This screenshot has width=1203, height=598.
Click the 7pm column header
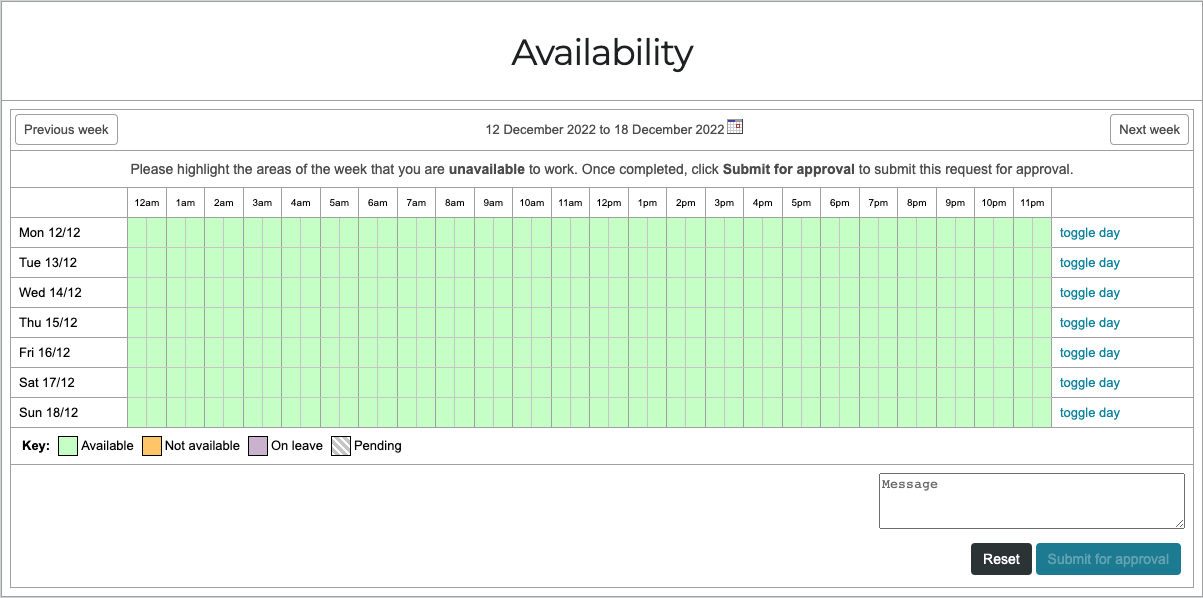point(878,203)
